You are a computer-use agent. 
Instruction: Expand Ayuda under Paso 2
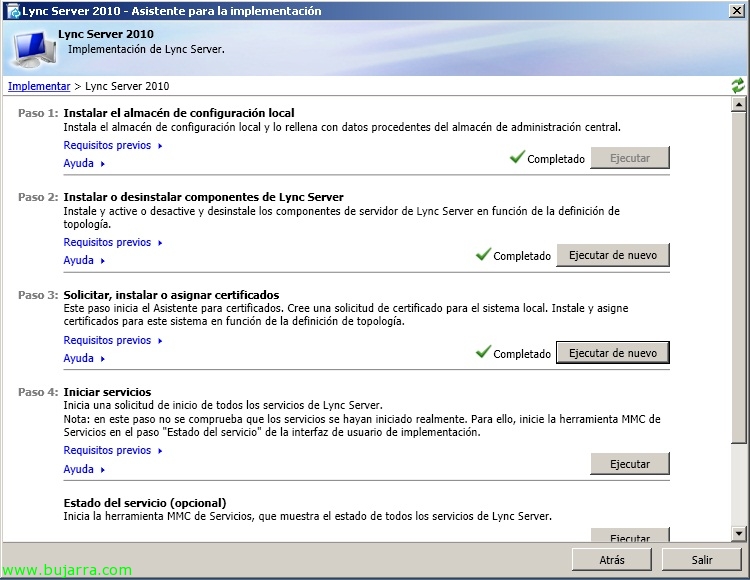point(84,261)
